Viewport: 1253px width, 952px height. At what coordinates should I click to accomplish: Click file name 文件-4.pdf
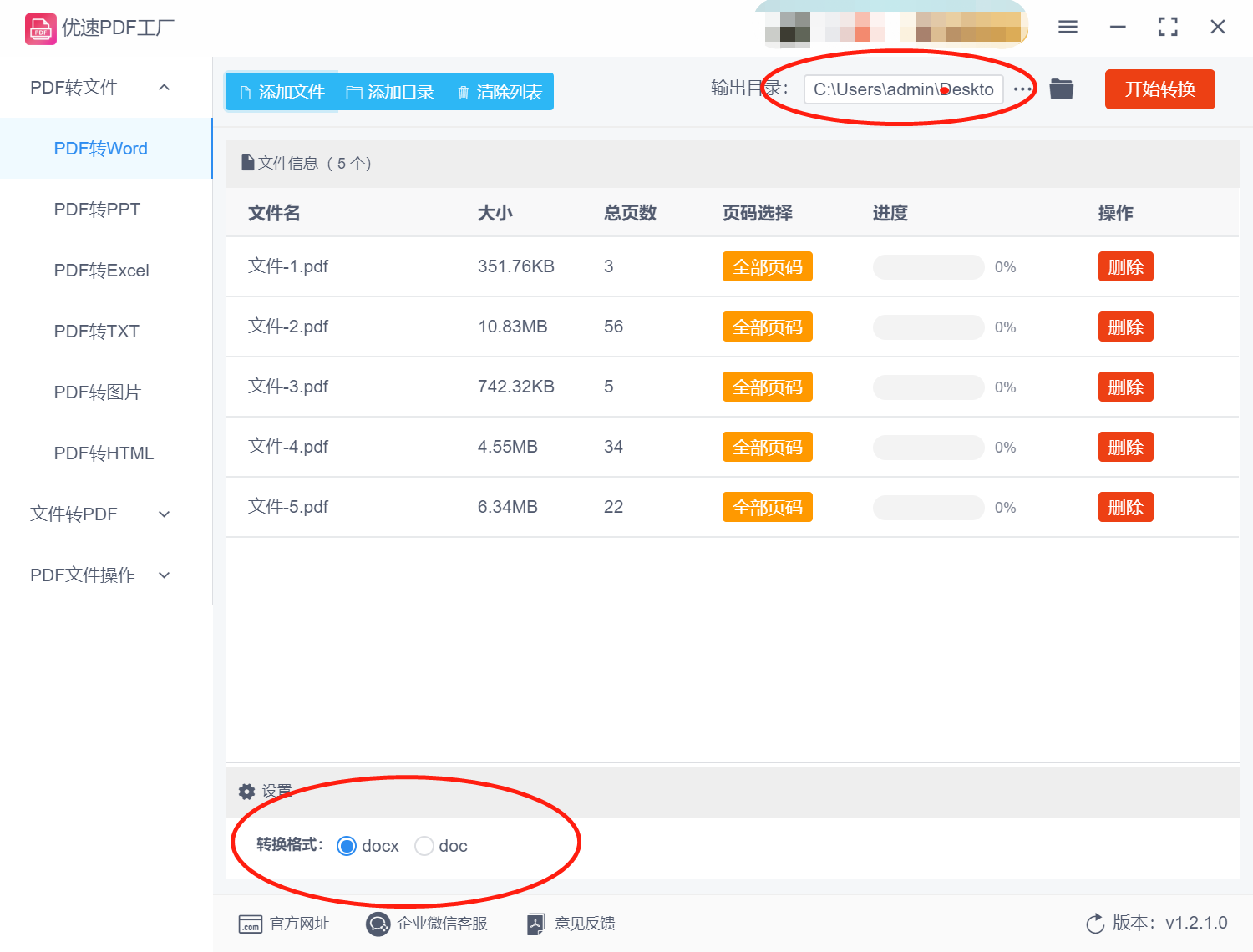click(x=288, y=447)
